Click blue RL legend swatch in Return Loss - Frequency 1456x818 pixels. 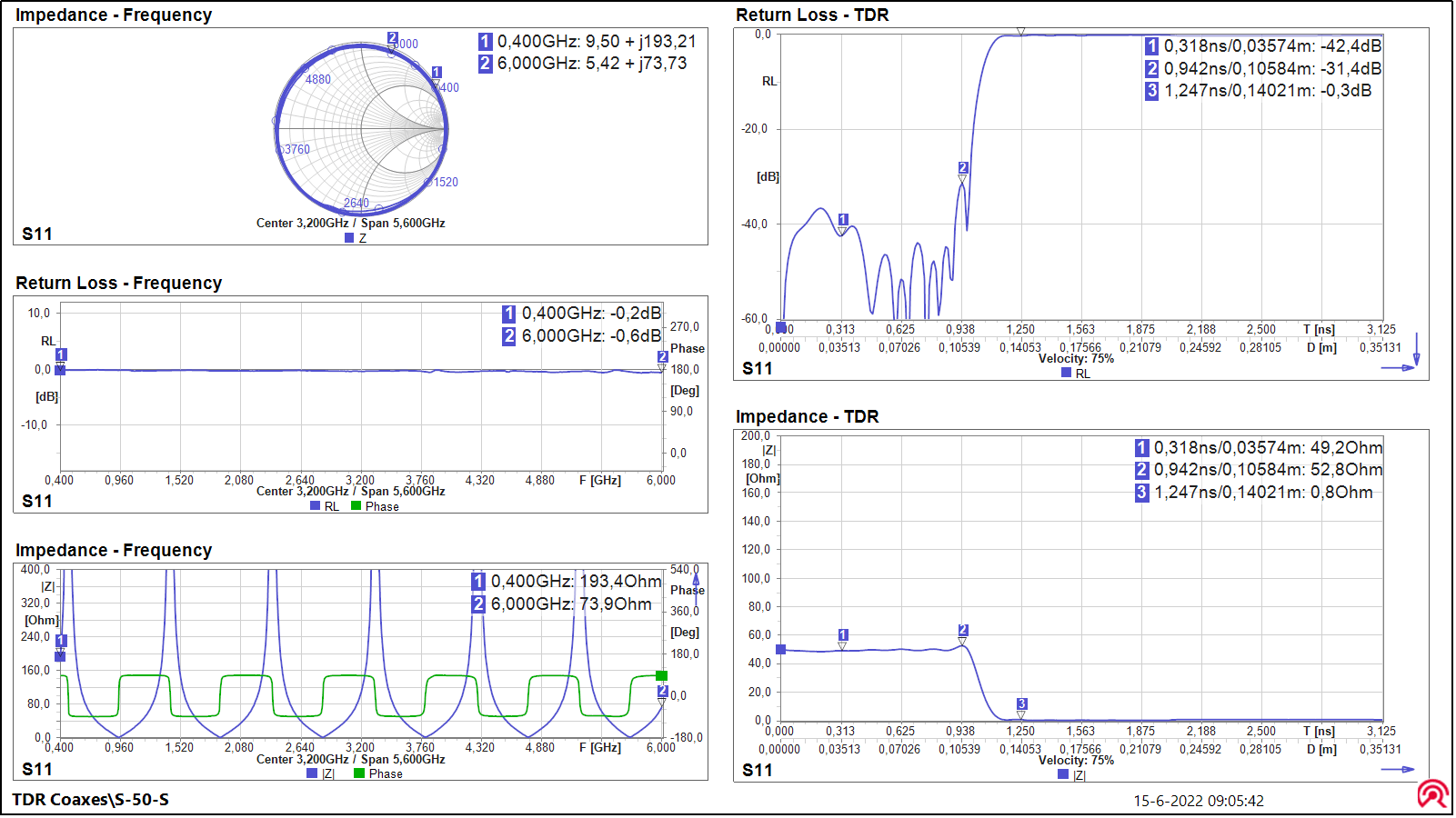[315, 506]
